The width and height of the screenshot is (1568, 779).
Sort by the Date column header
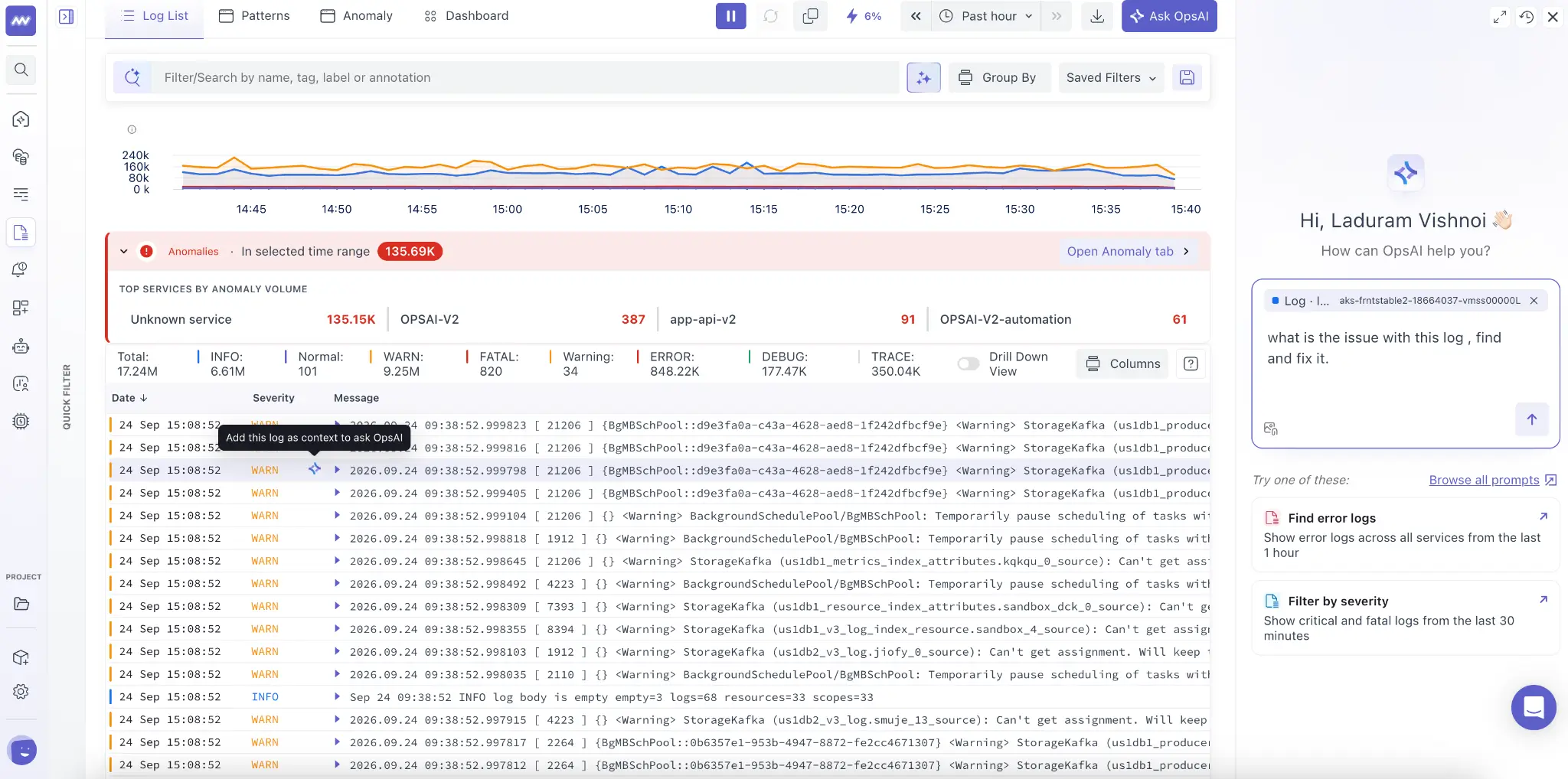[129, 398]
